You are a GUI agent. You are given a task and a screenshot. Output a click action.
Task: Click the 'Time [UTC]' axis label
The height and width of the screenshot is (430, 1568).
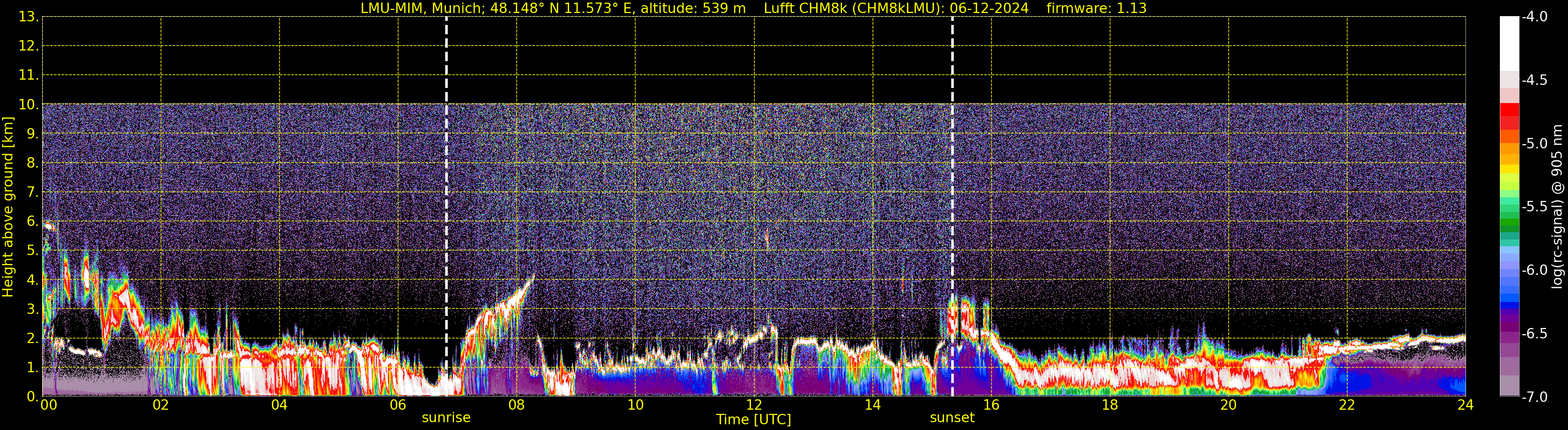(754, 420)
